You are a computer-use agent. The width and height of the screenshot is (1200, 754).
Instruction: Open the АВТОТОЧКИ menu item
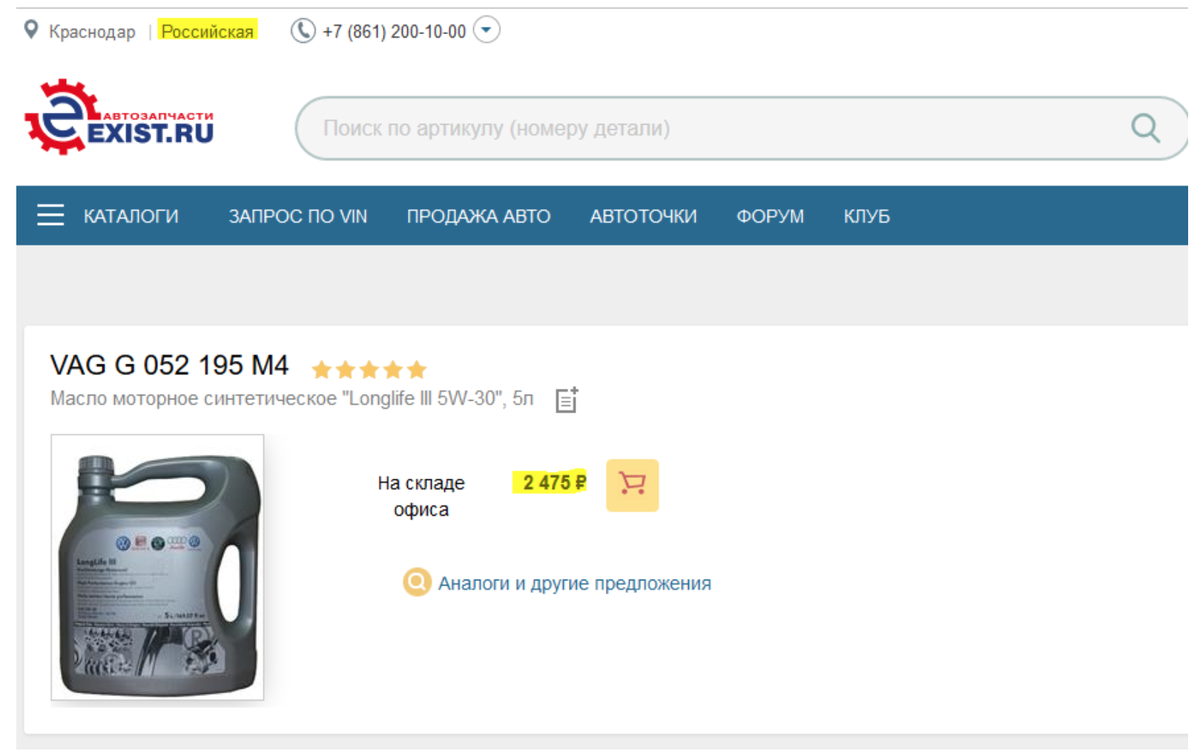point(643,216)
